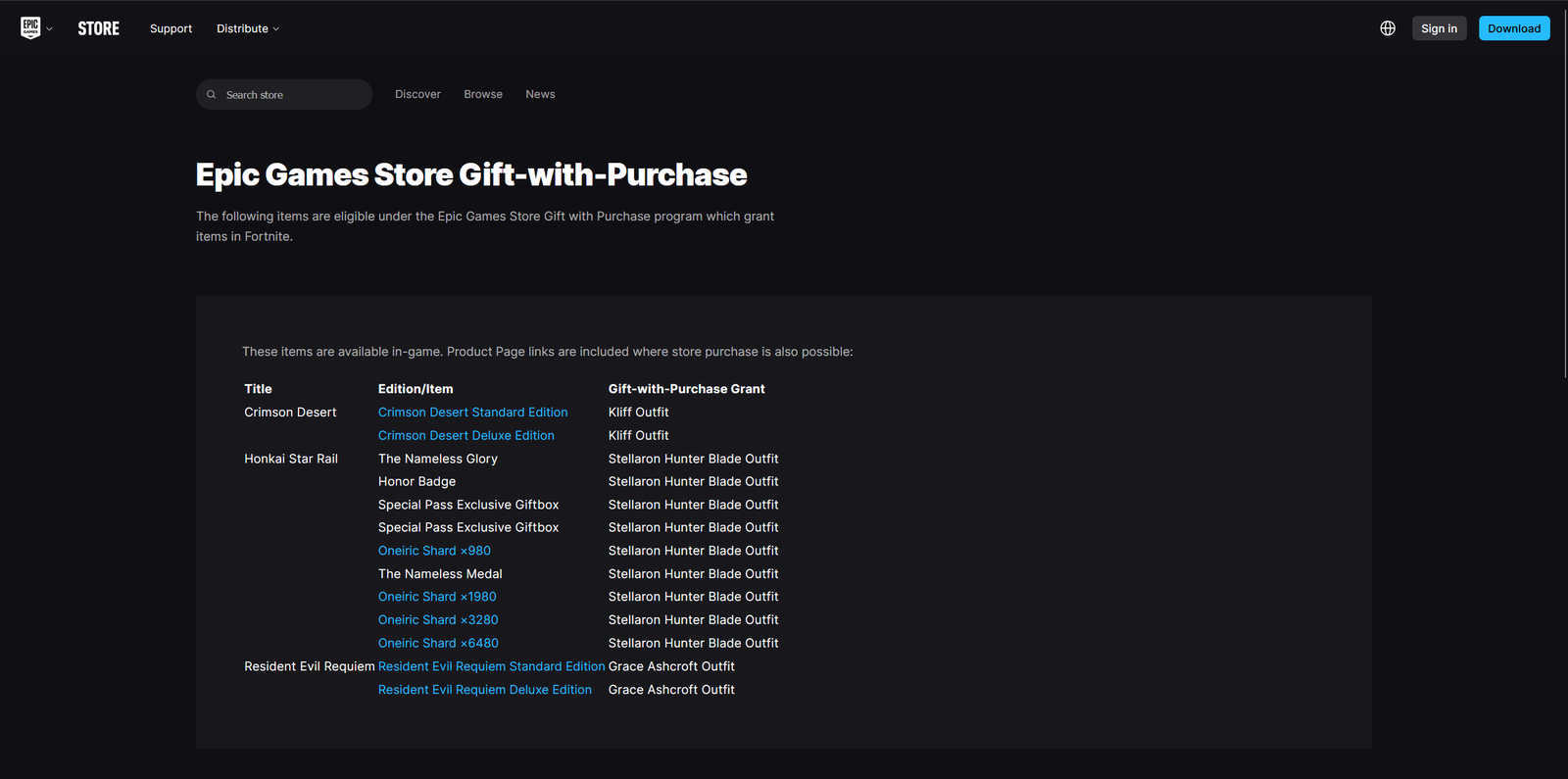Go to the Browse tab
Viewport: 1568px width, 779px height.
[483, 94]
